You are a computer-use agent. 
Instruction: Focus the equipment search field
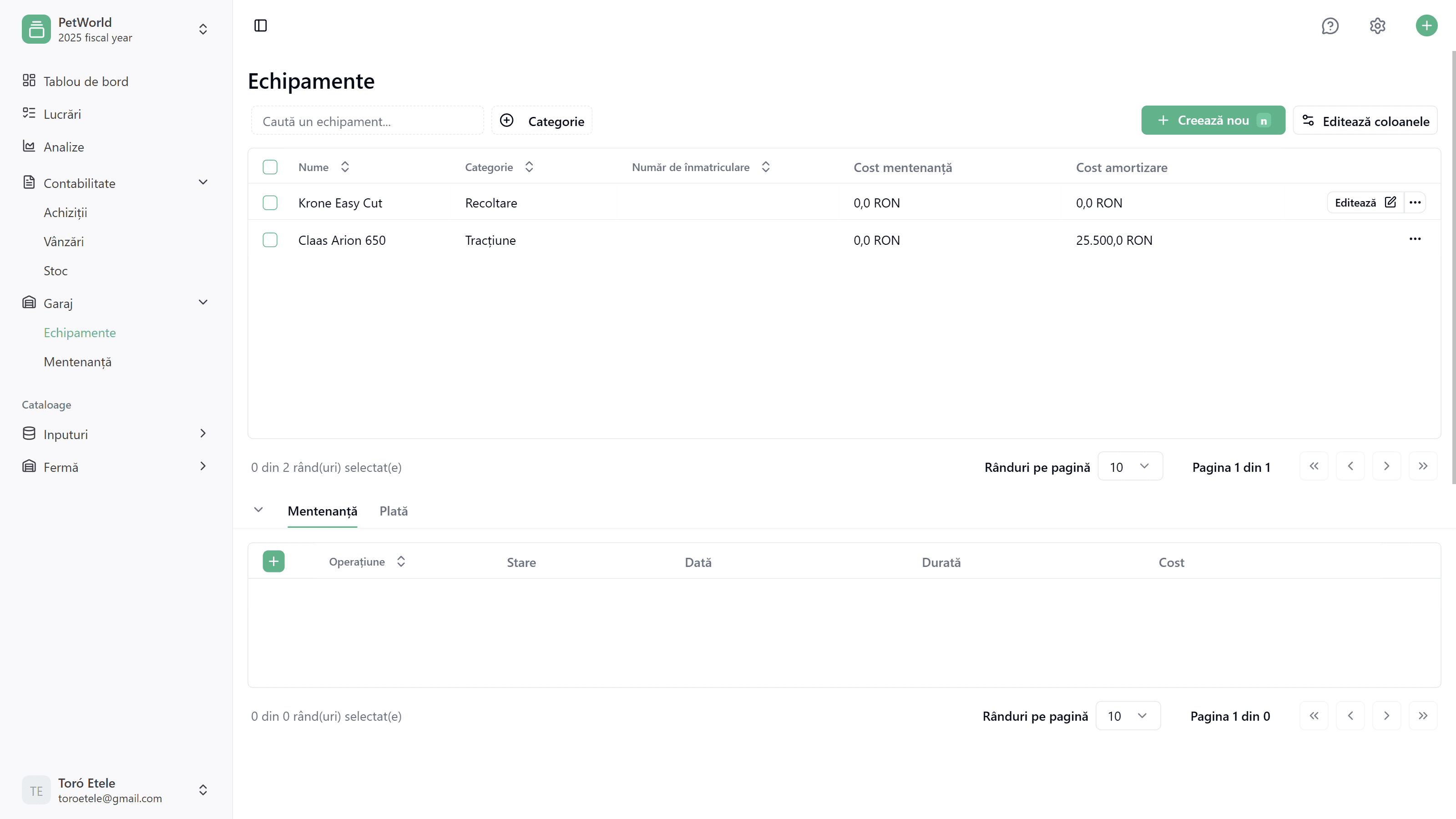[367, 121]
